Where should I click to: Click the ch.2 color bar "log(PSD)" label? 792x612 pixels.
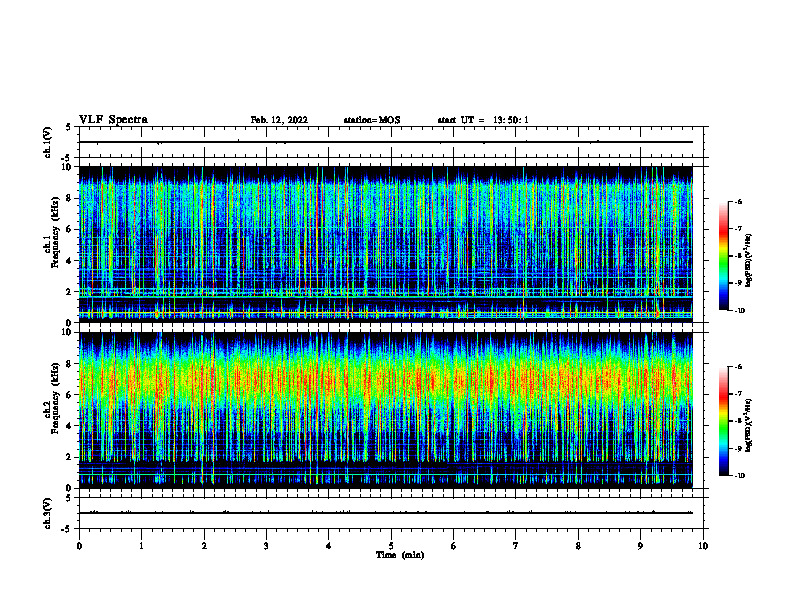coord(749,425)
